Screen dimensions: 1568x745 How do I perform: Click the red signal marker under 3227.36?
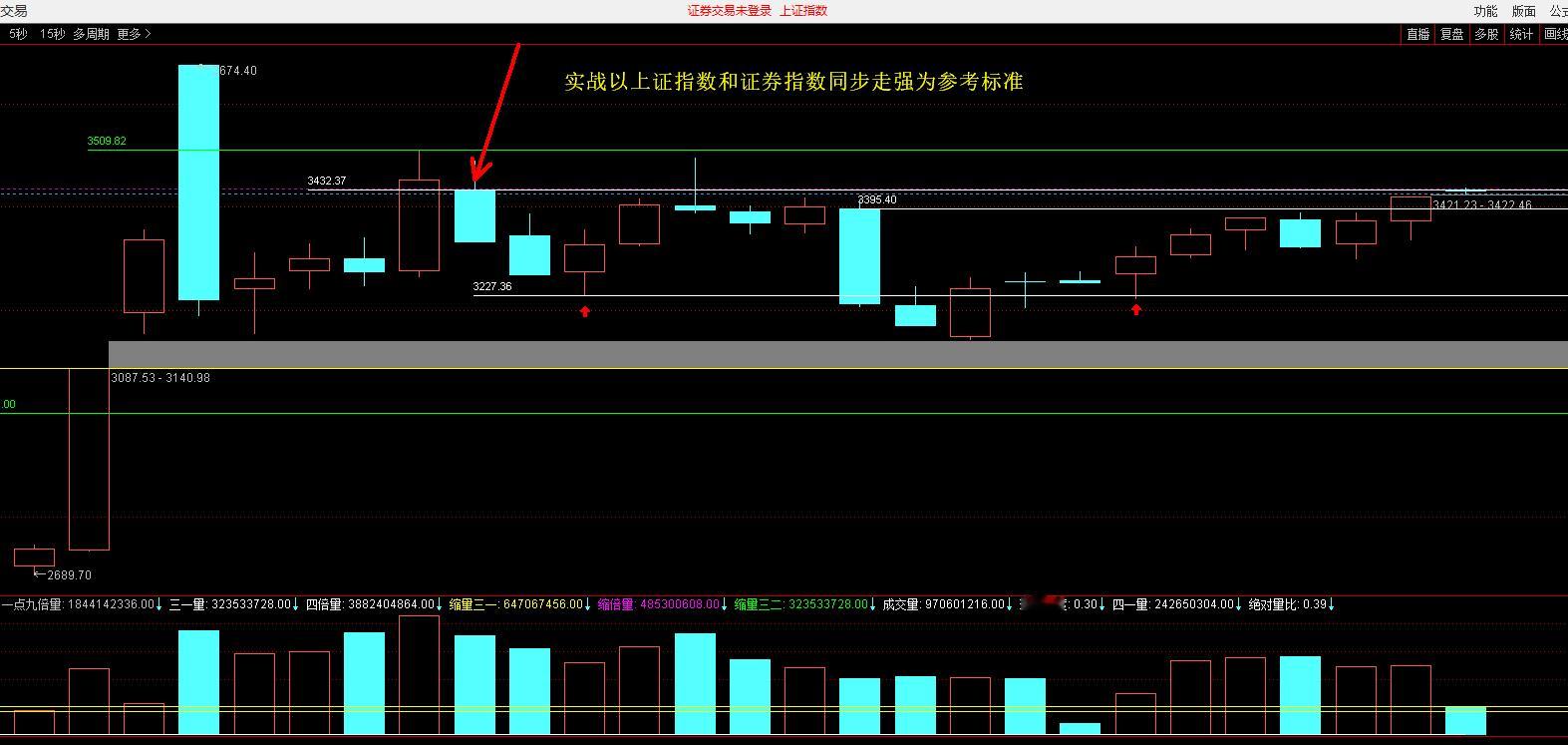click(585, 311)
